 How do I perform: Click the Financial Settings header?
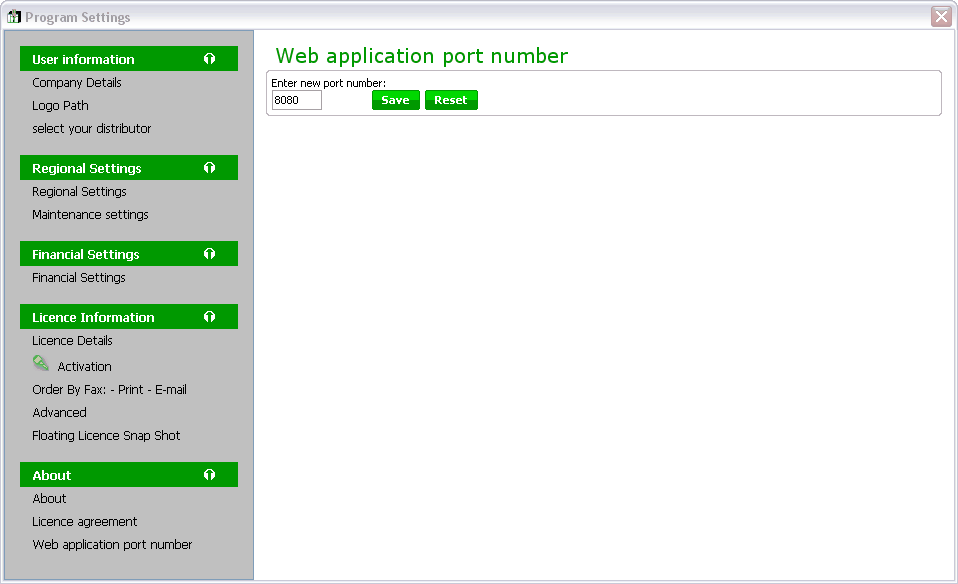coord(129,254)
